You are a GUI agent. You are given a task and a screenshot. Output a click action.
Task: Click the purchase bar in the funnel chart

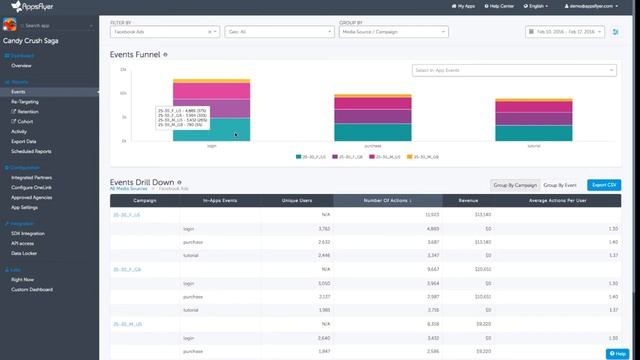tap(373, 118)
